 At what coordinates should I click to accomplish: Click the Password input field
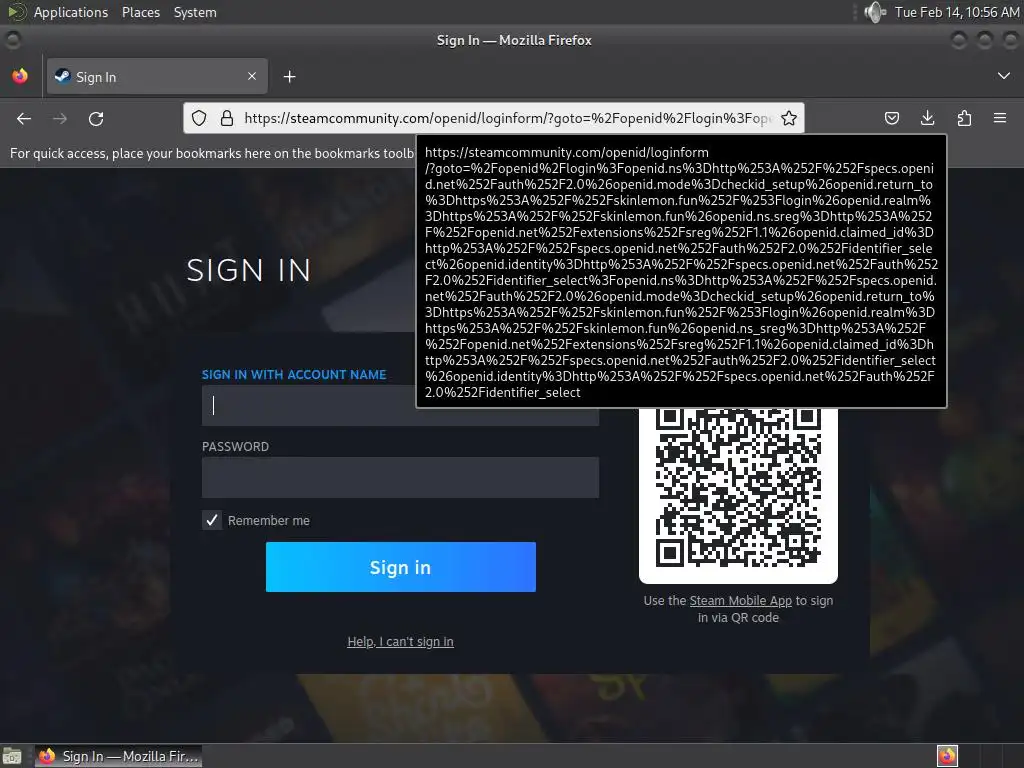[400, 477]
